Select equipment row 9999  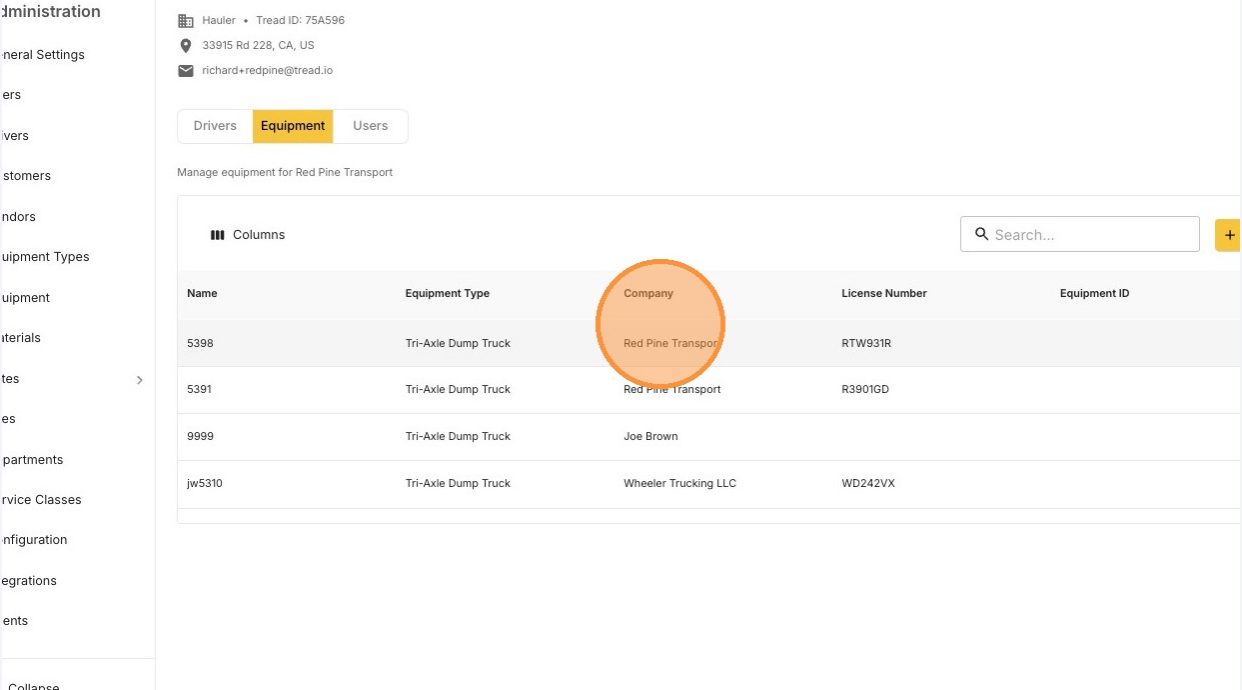709,437
